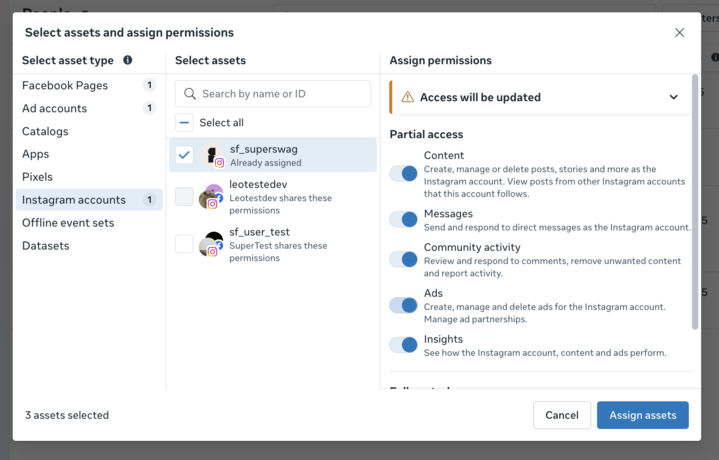Click the sf_user_test profile avatar

click(x=211, y=244)
